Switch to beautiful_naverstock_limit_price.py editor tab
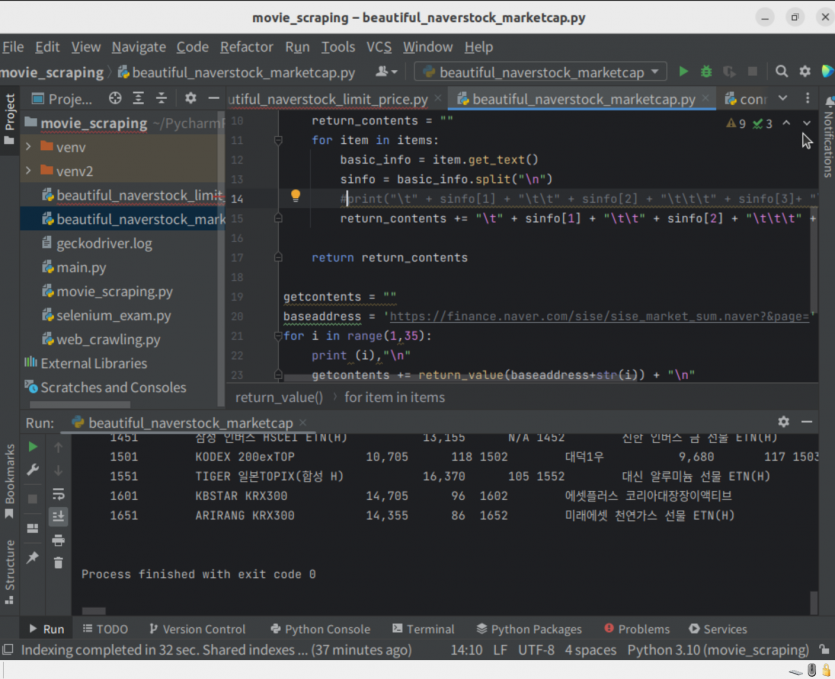The image size is (835, 679). pyautogui.click(x=329, y=100)
